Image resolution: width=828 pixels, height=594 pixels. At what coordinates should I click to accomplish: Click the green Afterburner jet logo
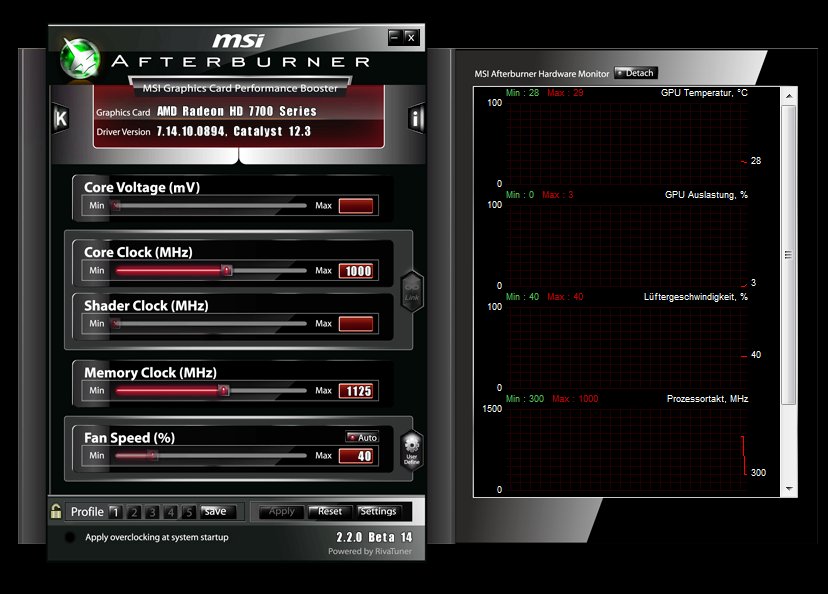pos(80,59)
